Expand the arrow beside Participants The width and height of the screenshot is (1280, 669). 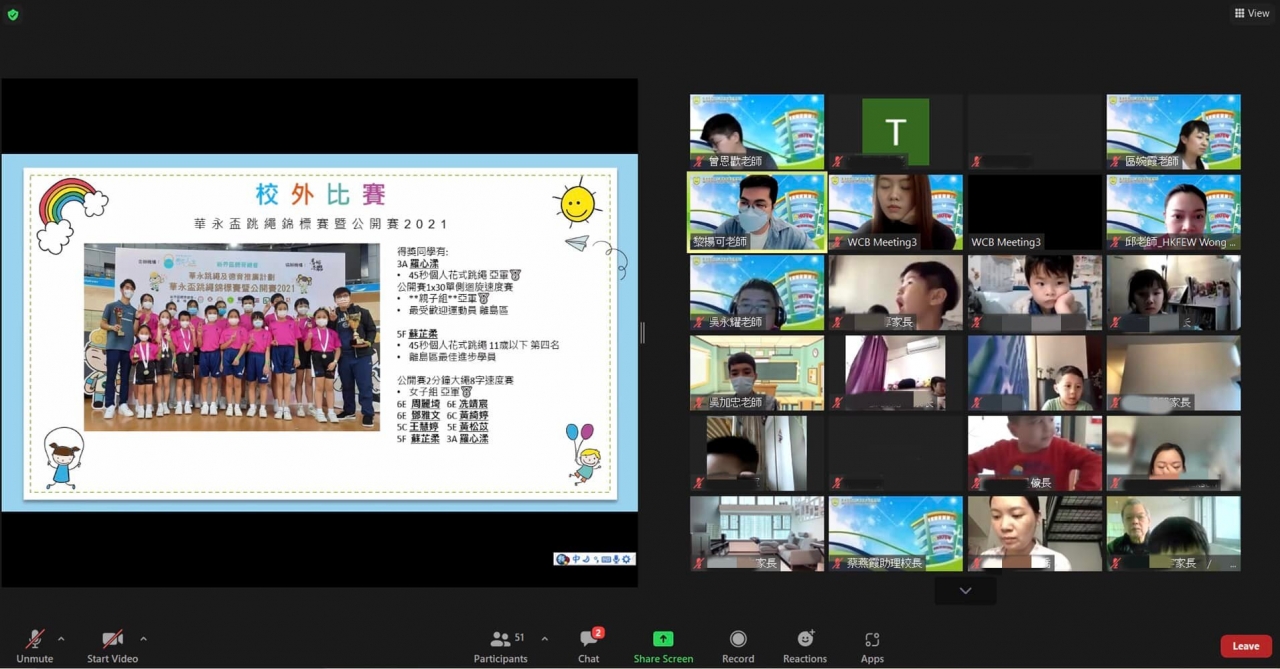(x=544, y=639)
